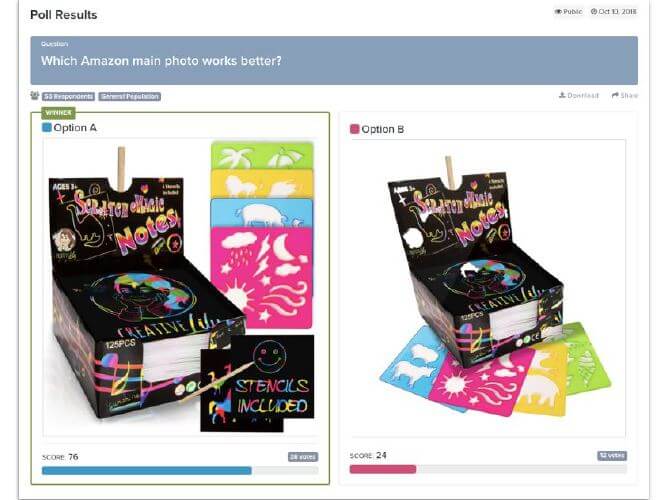Click the blue Option A score bar
This screenshot has height=500, width=669.
click(147, 471)
